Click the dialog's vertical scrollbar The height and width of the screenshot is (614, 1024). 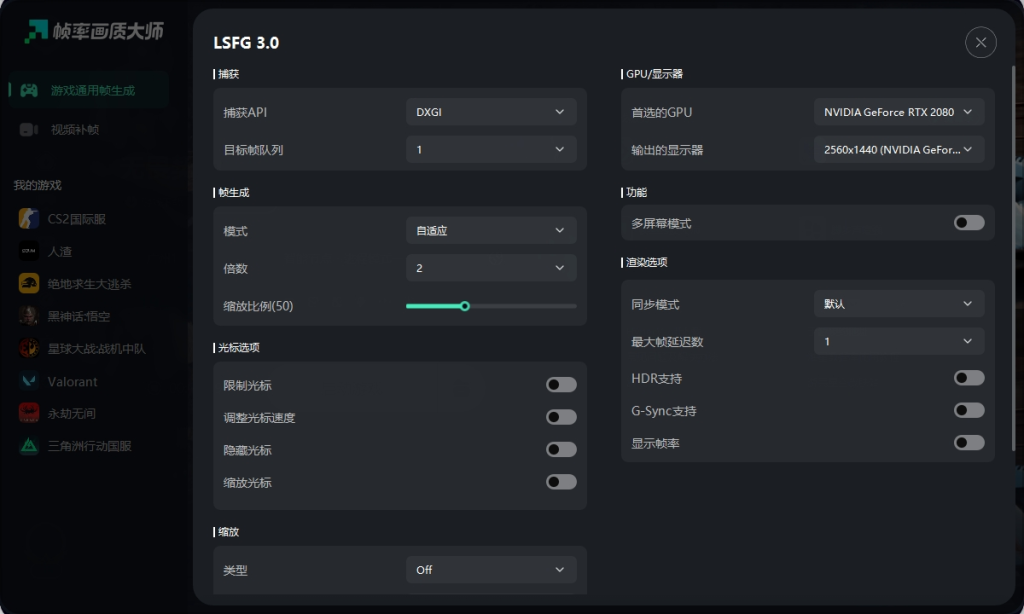click(x=1013, y=258)
